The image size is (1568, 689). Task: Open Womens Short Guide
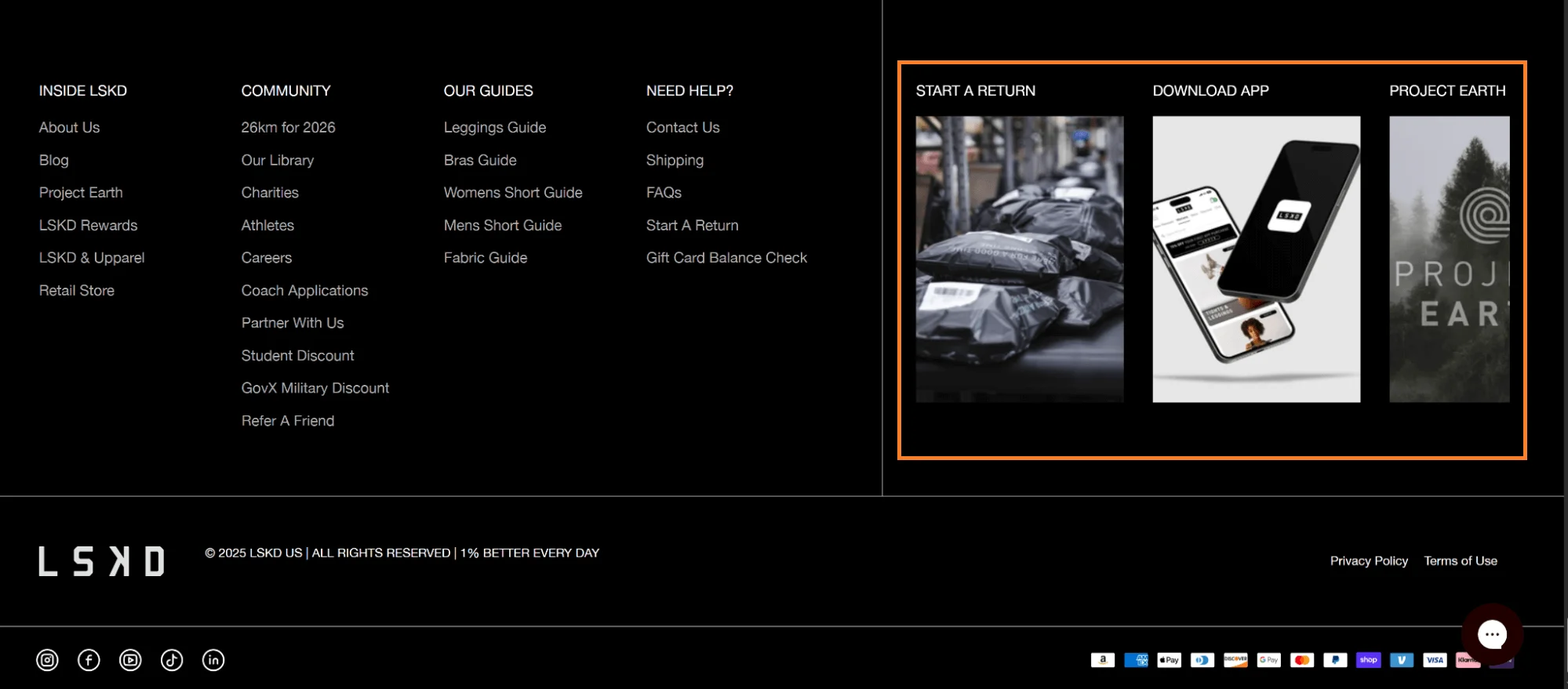click(x=513, y=193)
